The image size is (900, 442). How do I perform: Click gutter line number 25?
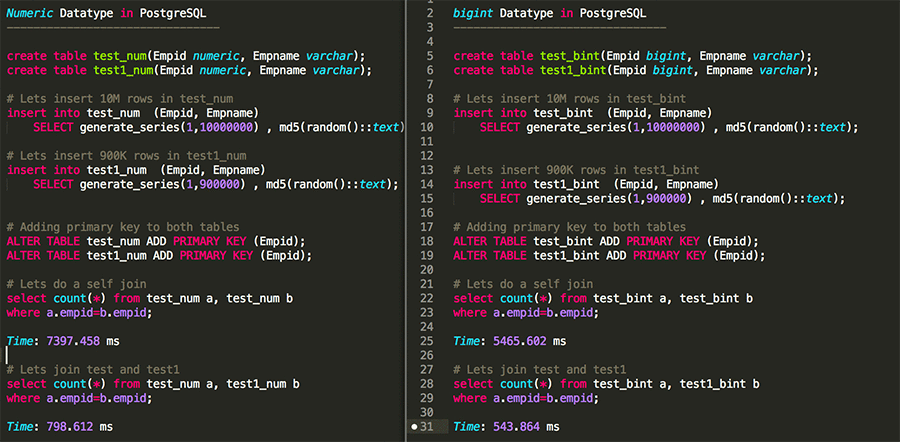pyautogui.click(x=427, y=341)
